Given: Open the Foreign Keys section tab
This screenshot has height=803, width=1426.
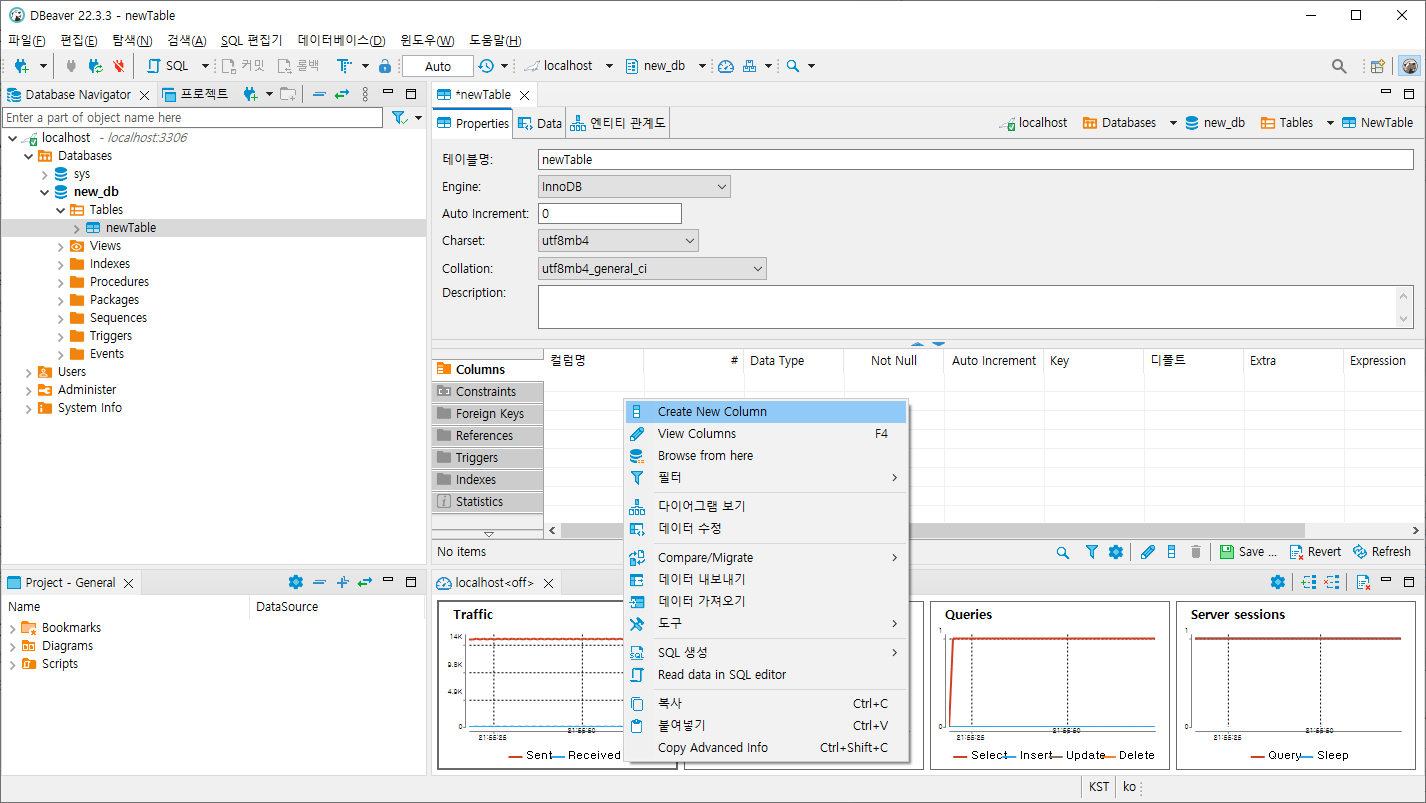Looking at the screenshot, I should click(x=488, y=414).
